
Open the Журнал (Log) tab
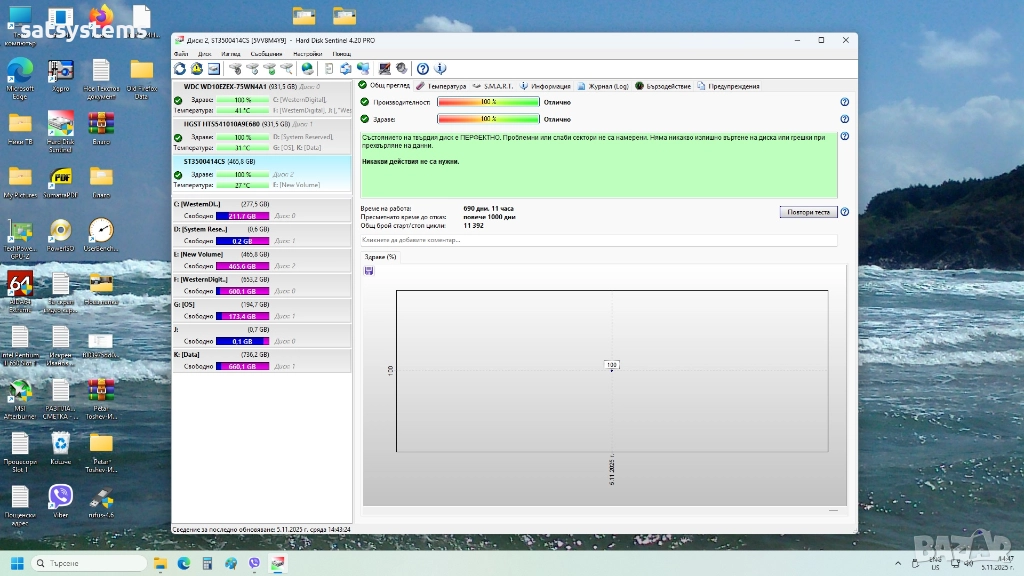pyautogui.click(x=608, y=86)
